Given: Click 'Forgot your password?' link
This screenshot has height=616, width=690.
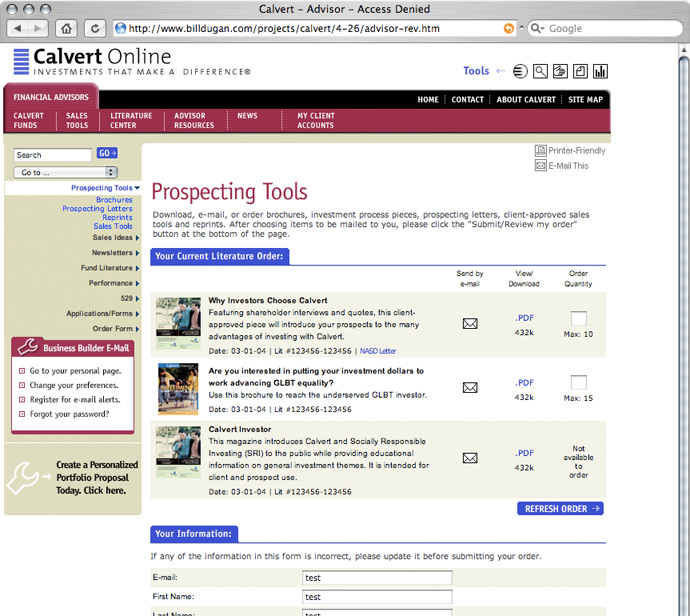Looking at the screenshot, I should point(70,414).
